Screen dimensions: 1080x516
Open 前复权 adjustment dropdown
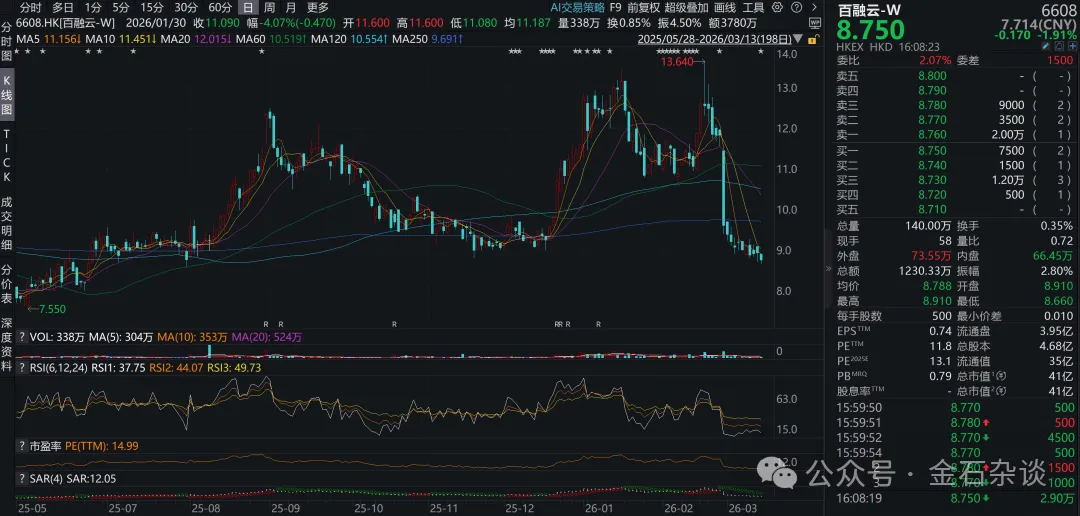point(643,8)
